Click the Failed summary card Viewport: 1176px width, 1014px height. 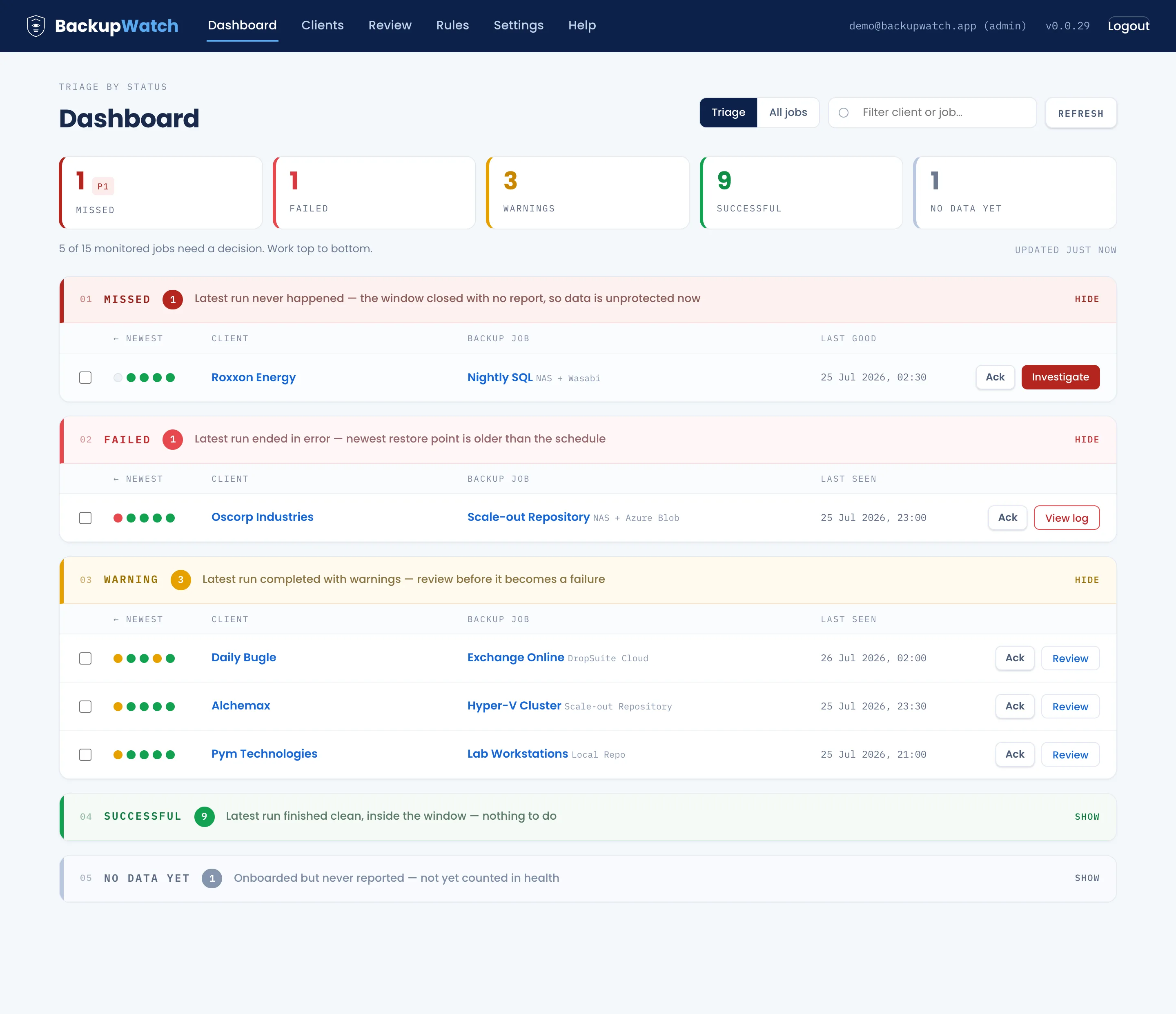[374, 193]
